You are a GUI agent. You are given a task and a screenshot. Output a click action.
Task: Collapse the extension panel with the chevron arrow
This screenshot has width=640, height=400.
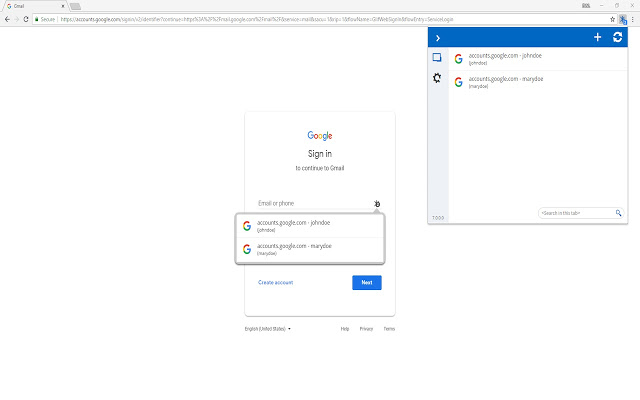click(x=438, y=38)
